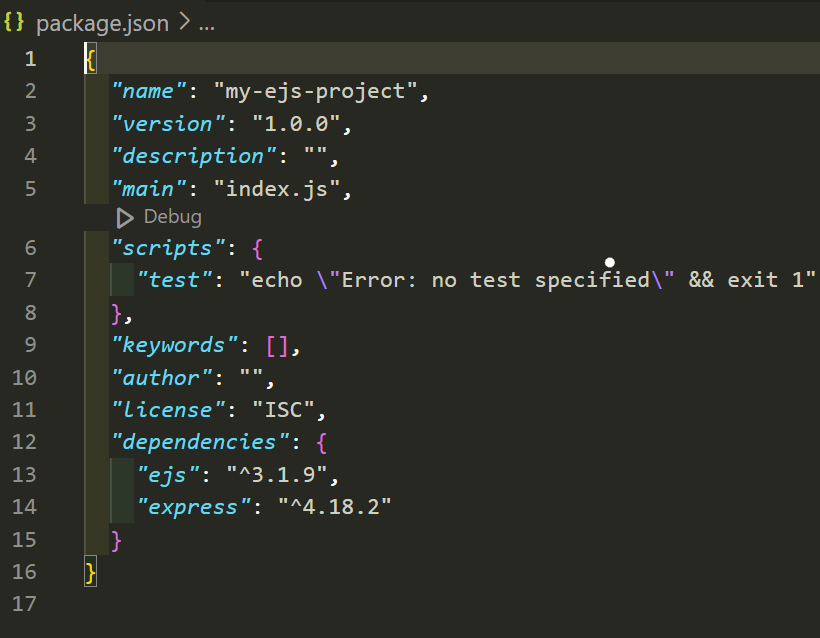Click the "license" key
Viewport: 820px width, 638px height.
click(168, 410)
